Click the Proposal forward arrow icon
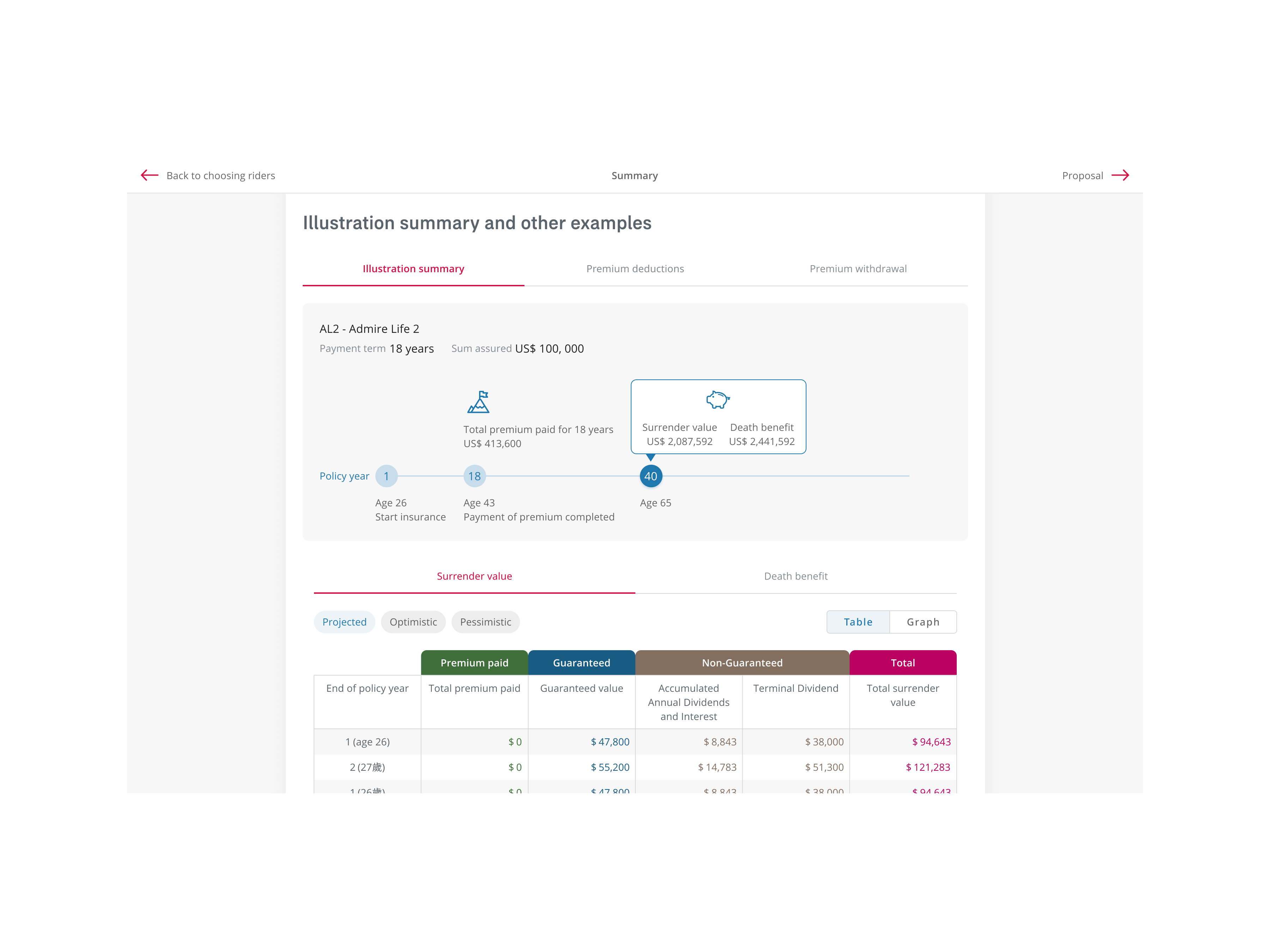 coord(1120,175)
